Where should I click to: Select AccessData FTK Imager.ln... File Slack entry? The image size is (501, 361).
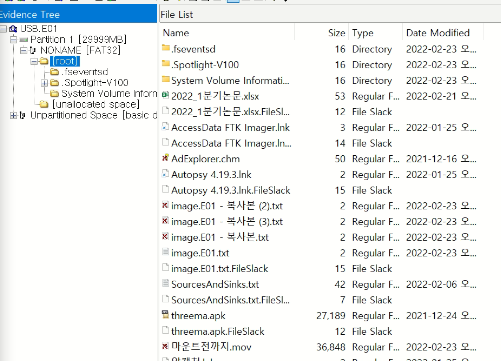(231, 143)
